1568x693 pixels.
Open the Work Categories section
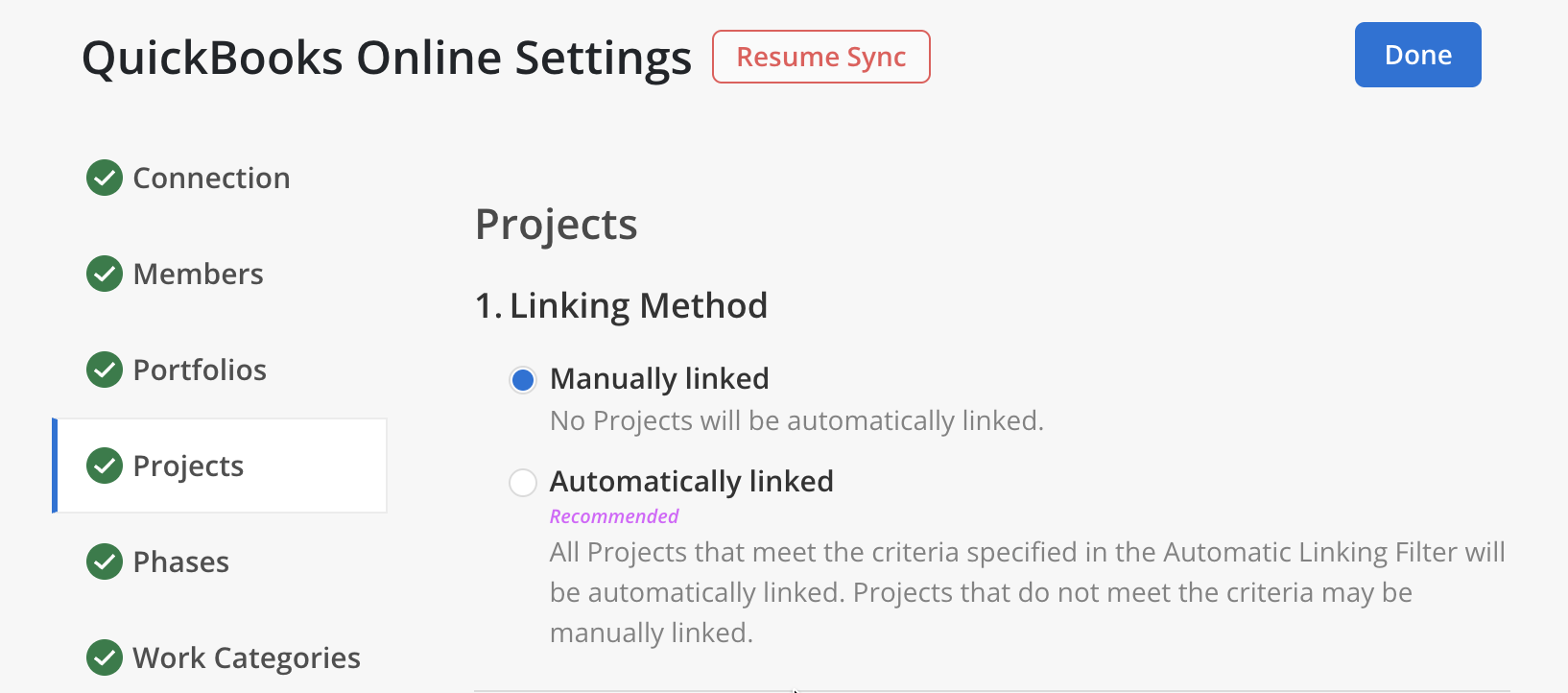pyautogui.click(x=247, y=657)
